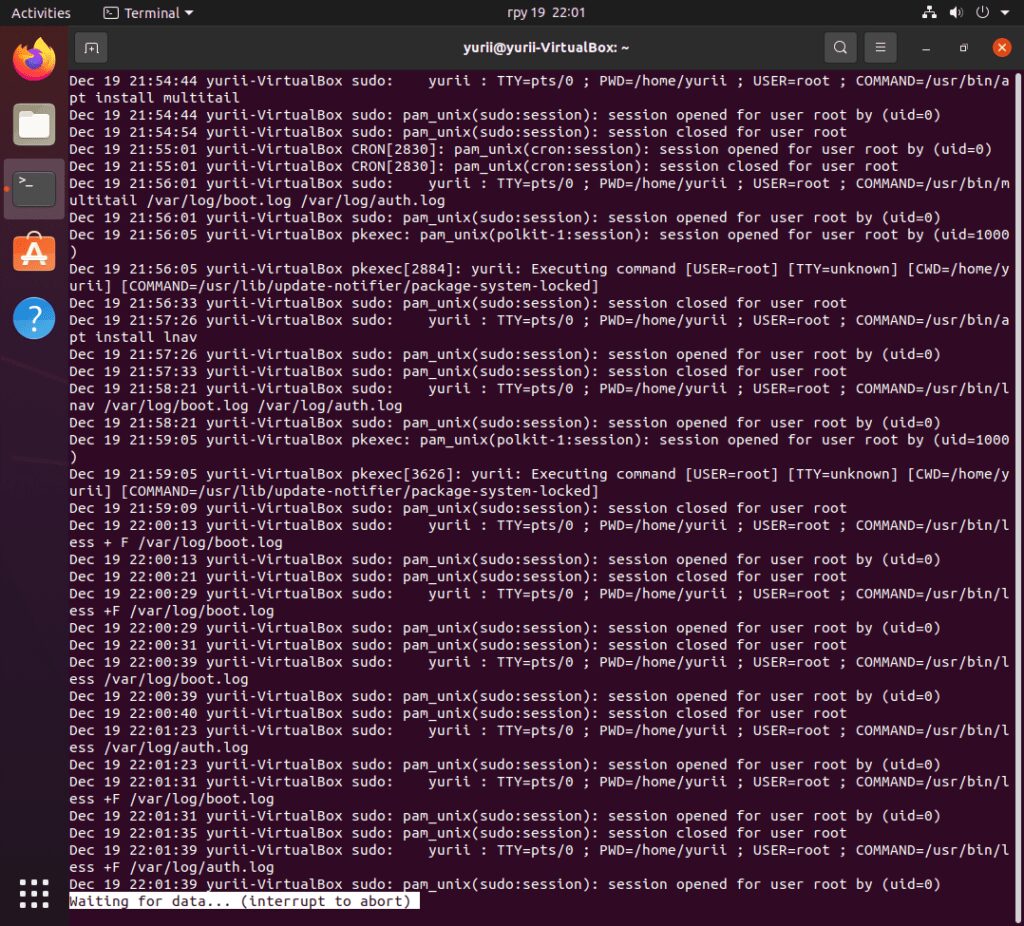Open the Files manager in the dock

(34, 124)
